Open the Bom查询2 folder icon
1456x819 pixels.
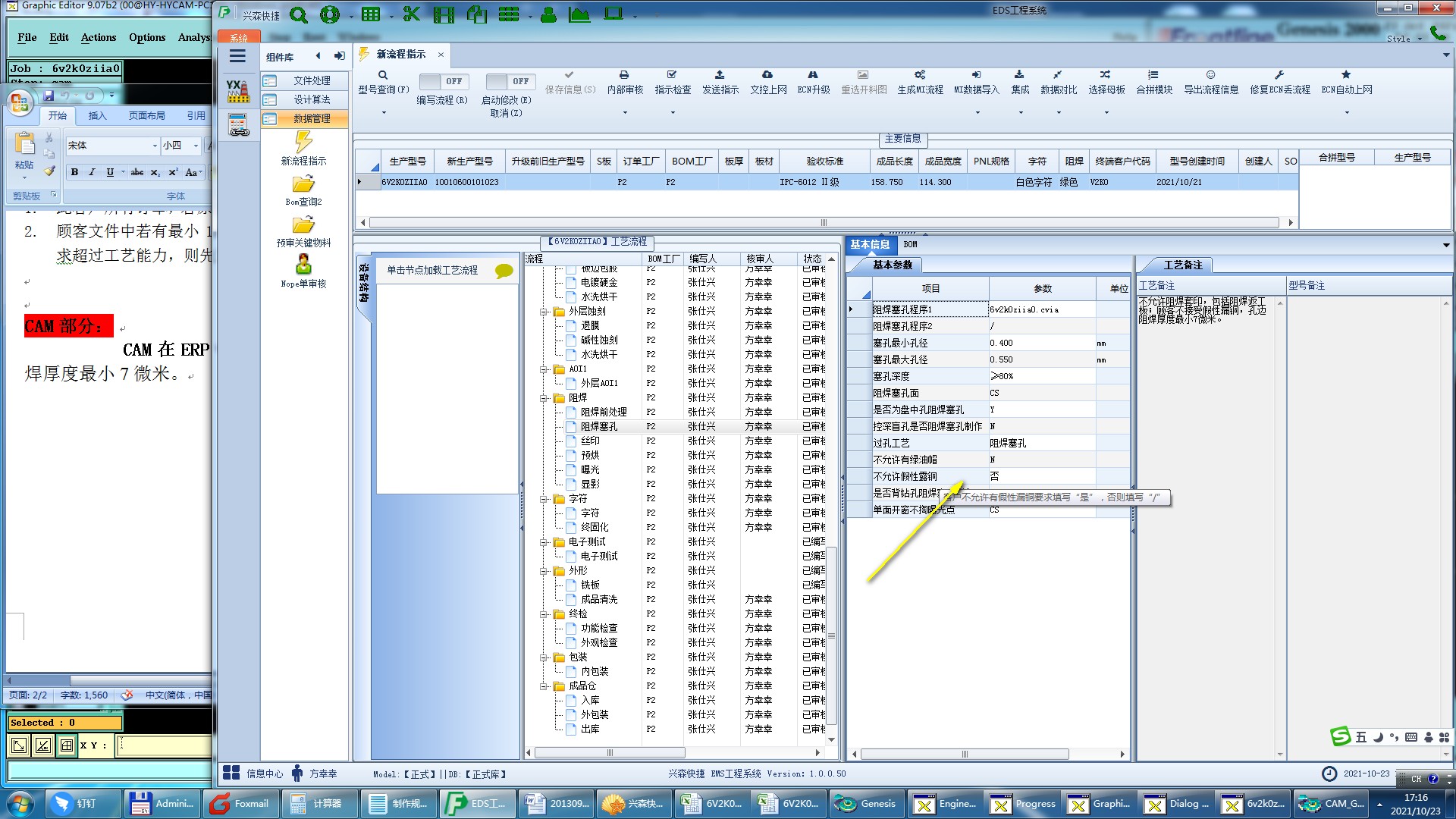click(x=303, y=184)
